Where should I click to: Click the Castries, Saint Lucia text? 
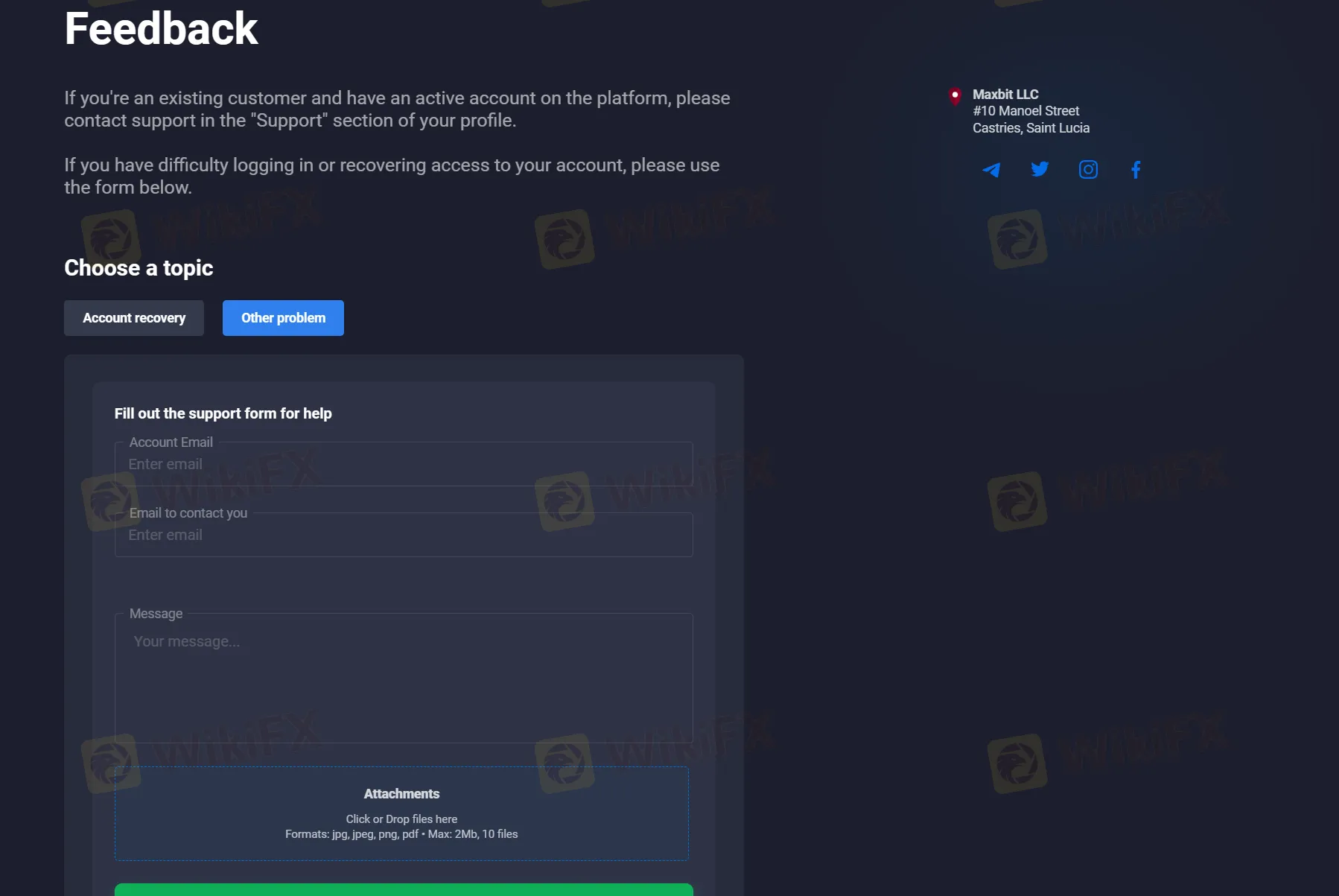click(x=1031, y=128)
